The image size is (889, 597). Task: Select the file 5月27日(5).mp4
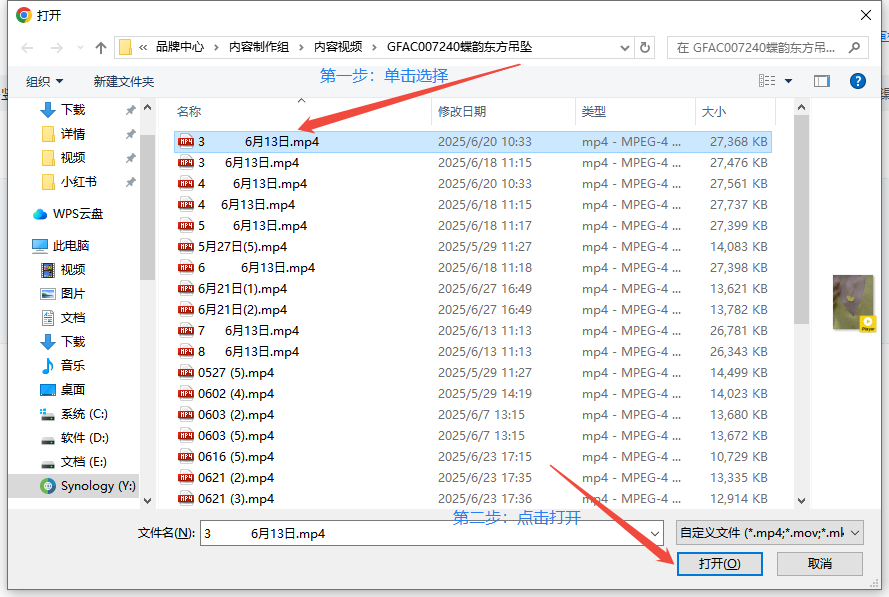click(242, 246)
